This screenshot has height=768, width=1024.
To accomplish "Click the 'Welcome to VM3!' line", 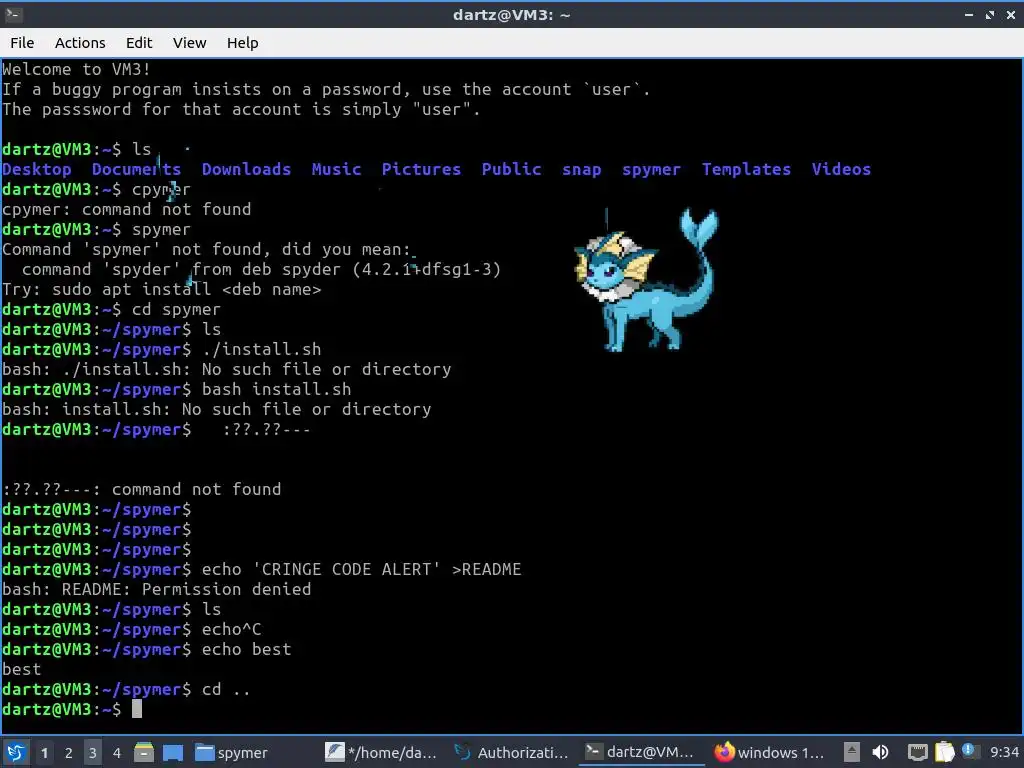I will 76,69.
